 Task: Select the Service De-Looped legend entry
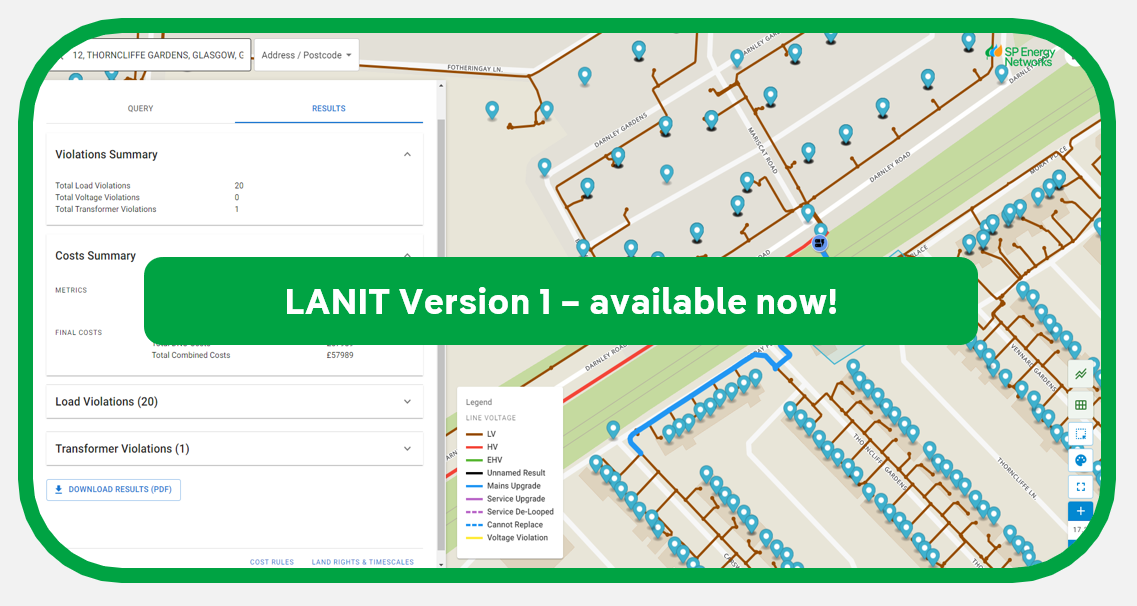[x=510, y=512]
